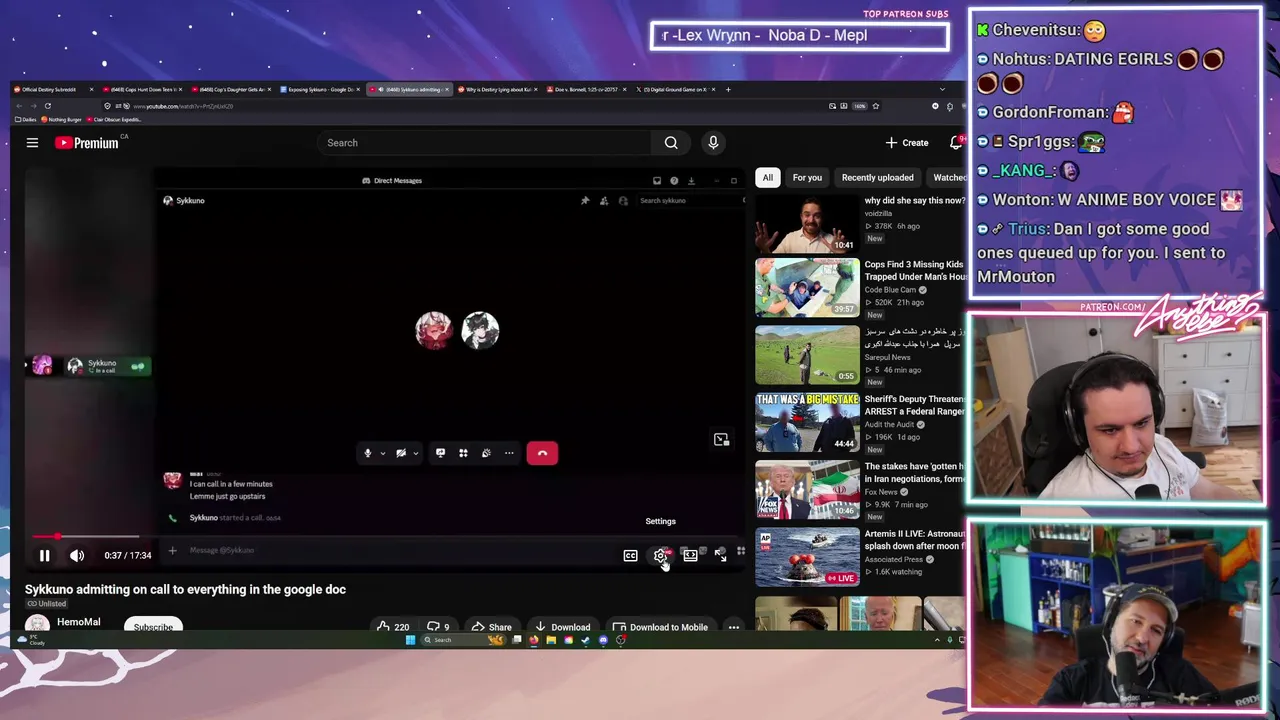Click Add Friends to DM icon
This screenshot has width=1280, height=720.
(x=604, y=201)
